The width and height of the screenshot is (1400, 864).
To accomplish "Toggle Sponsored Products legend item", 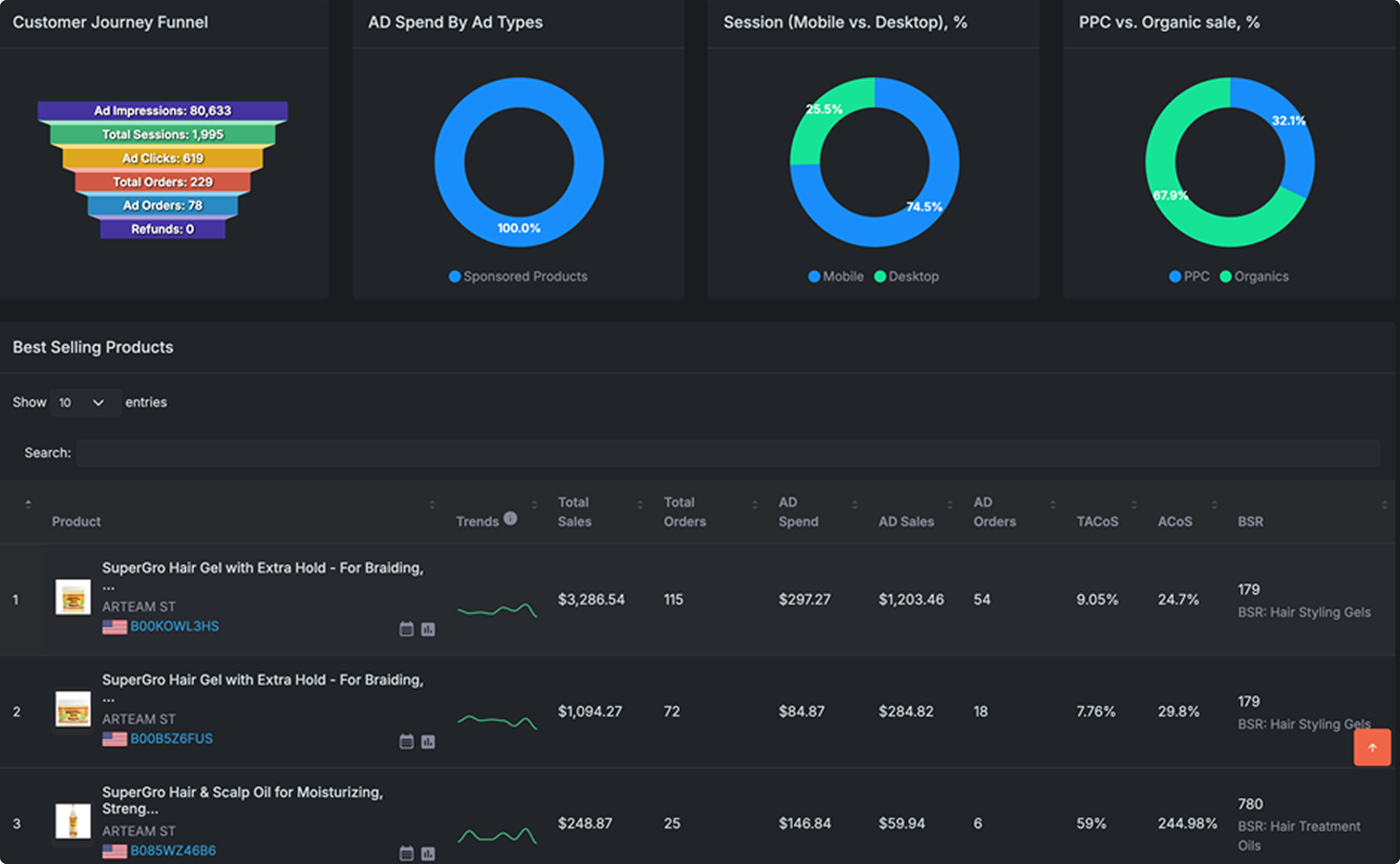I will tap(517, 276).
